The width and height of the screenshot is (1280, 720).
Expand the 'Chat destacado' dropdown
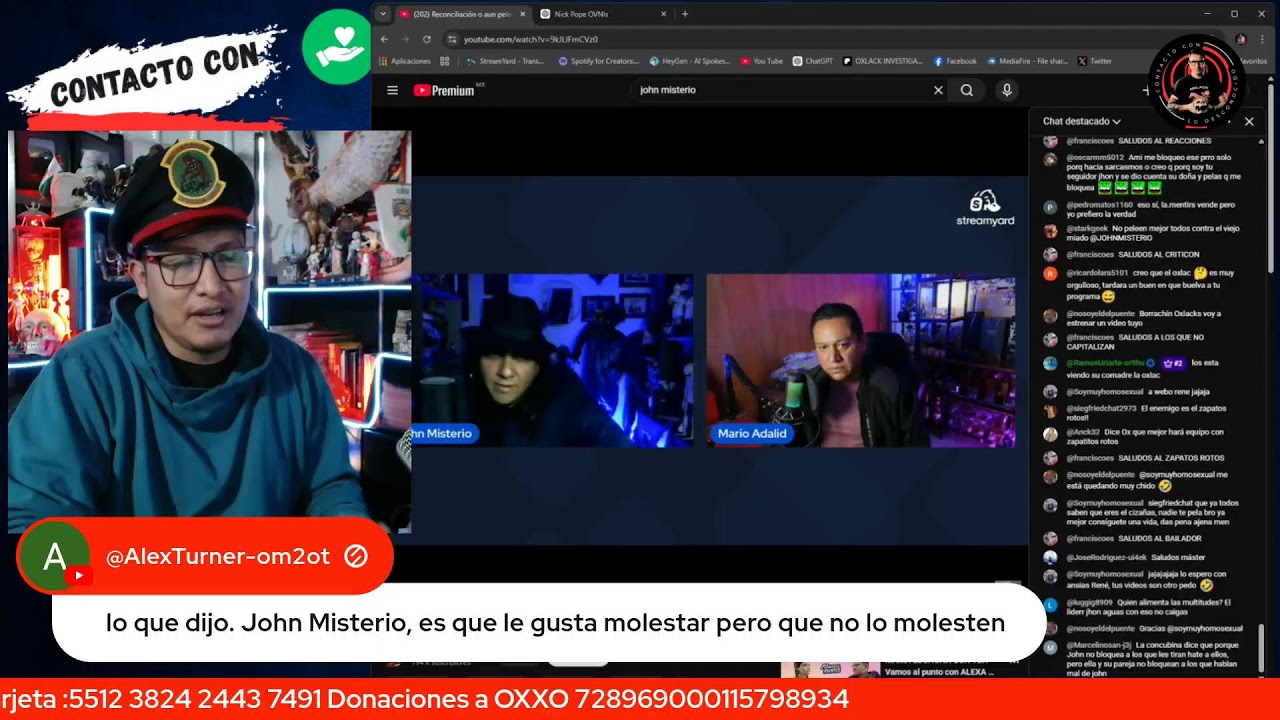click(1081, 121)
